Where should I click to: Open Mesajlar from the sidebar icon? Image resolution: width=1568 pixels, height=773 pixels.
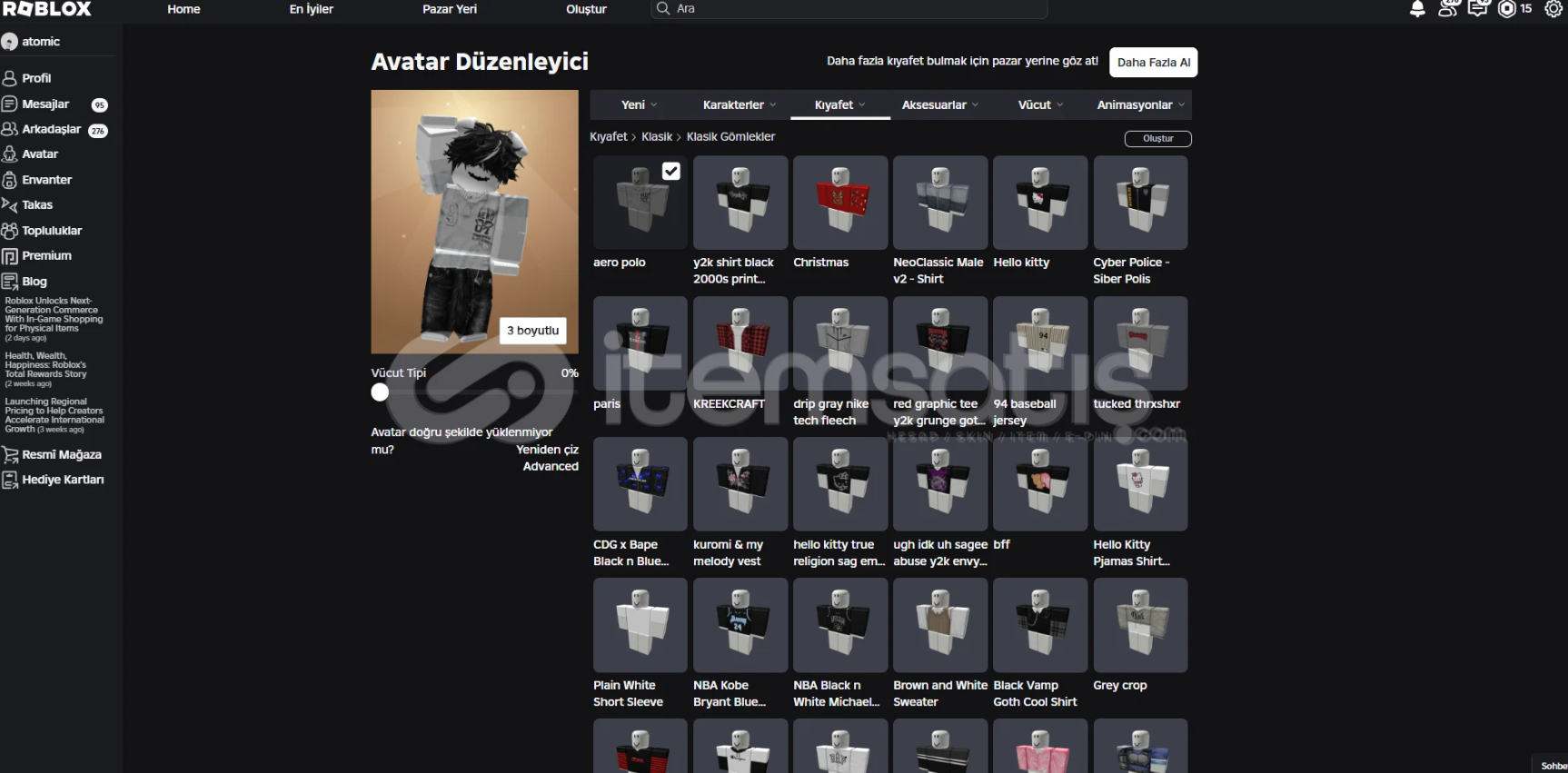pyautogui.click(x=10, y=104)
